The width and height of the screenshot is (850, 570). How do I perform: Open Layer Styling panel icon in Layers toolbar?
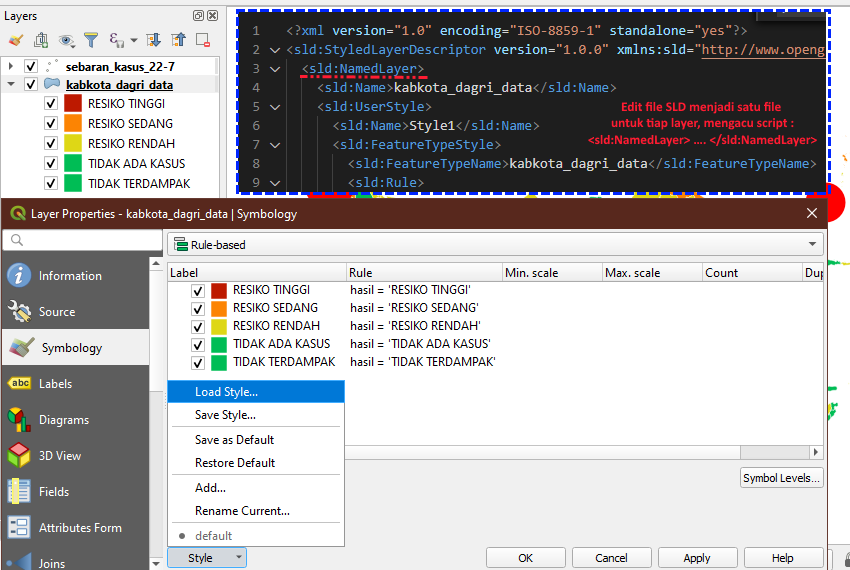tap(16, 40)
